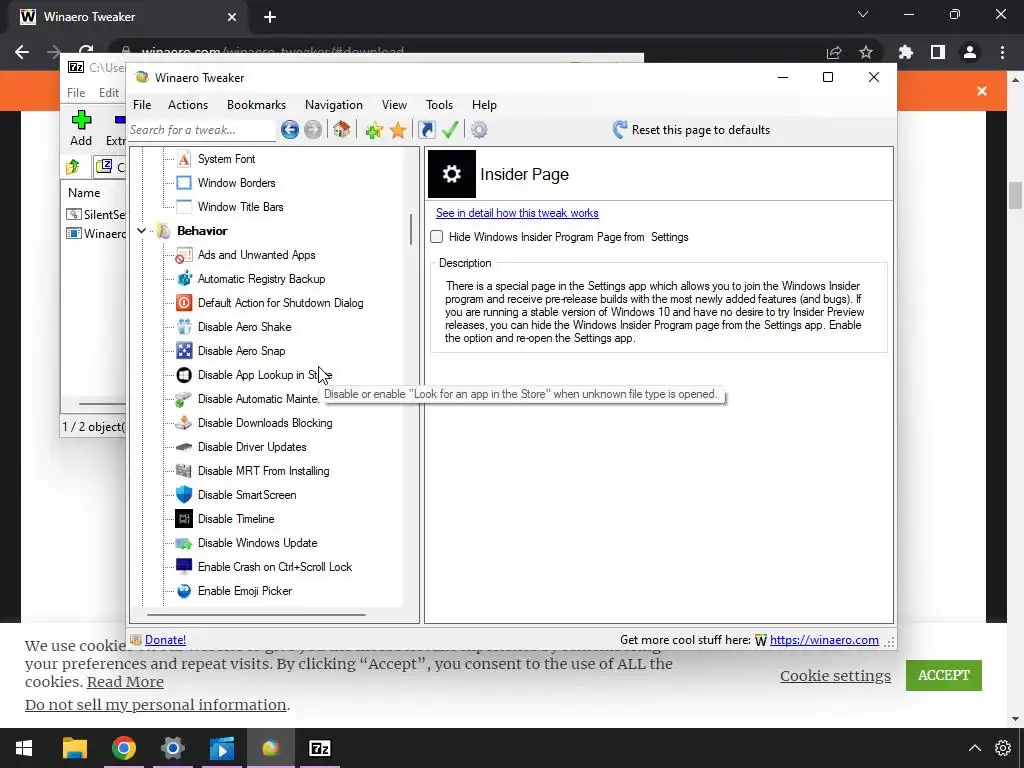Select Disable App Lookup in Store item
1024x768 pixels.
(x=264, y=375)
